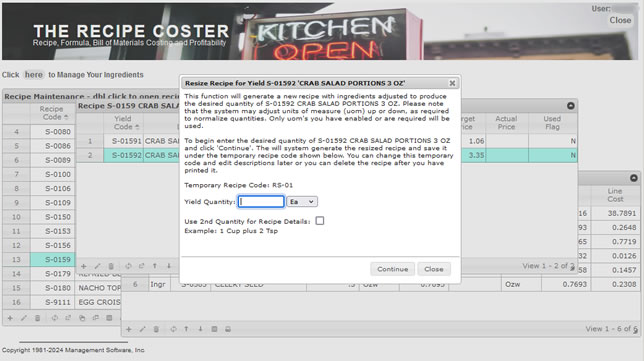Enable Use 2nd Quantity for Recipe Details
Screen dimensions: 644x361
(x=320, y=221)
